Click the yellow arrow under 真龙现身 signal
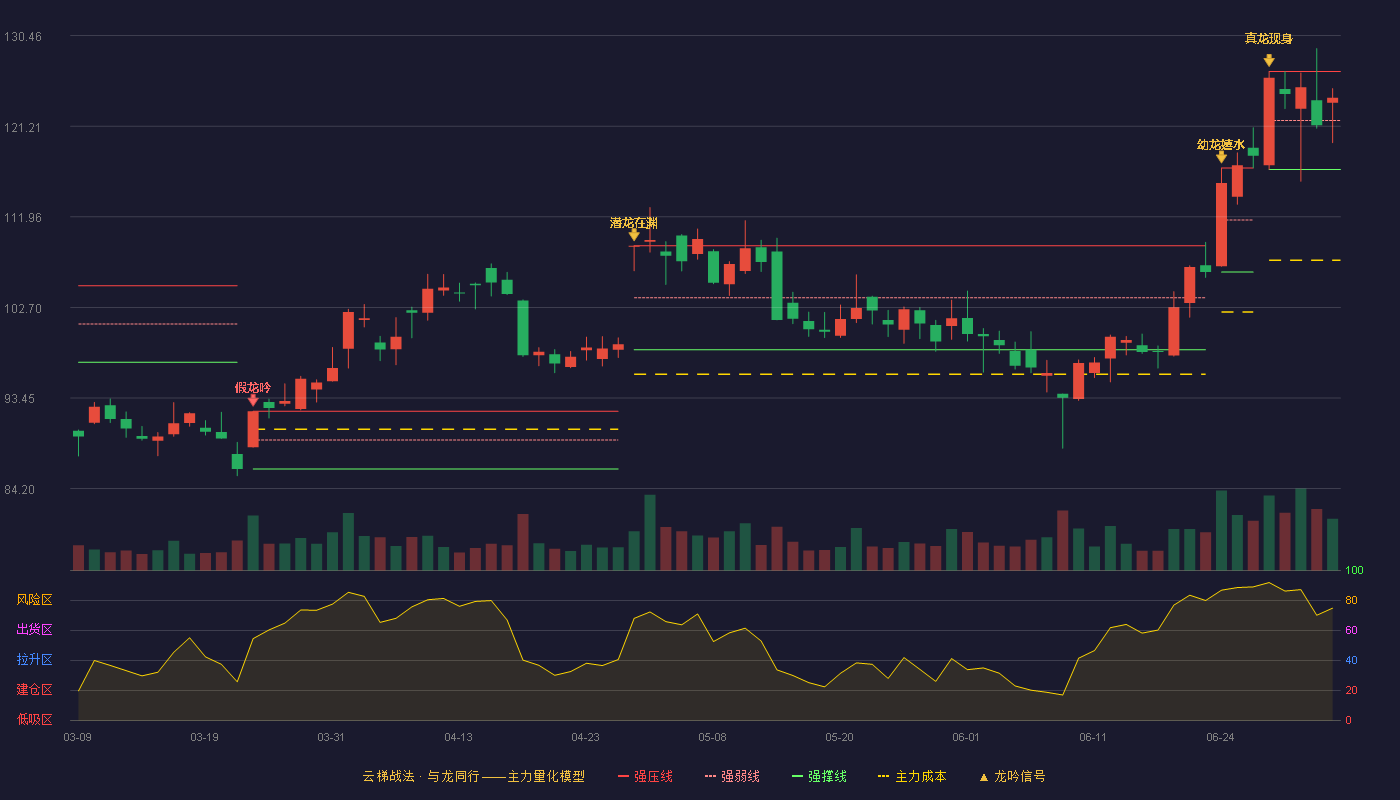This screenshot has height=800, width=1400. pyautogui.click(x=1269, y=60)
